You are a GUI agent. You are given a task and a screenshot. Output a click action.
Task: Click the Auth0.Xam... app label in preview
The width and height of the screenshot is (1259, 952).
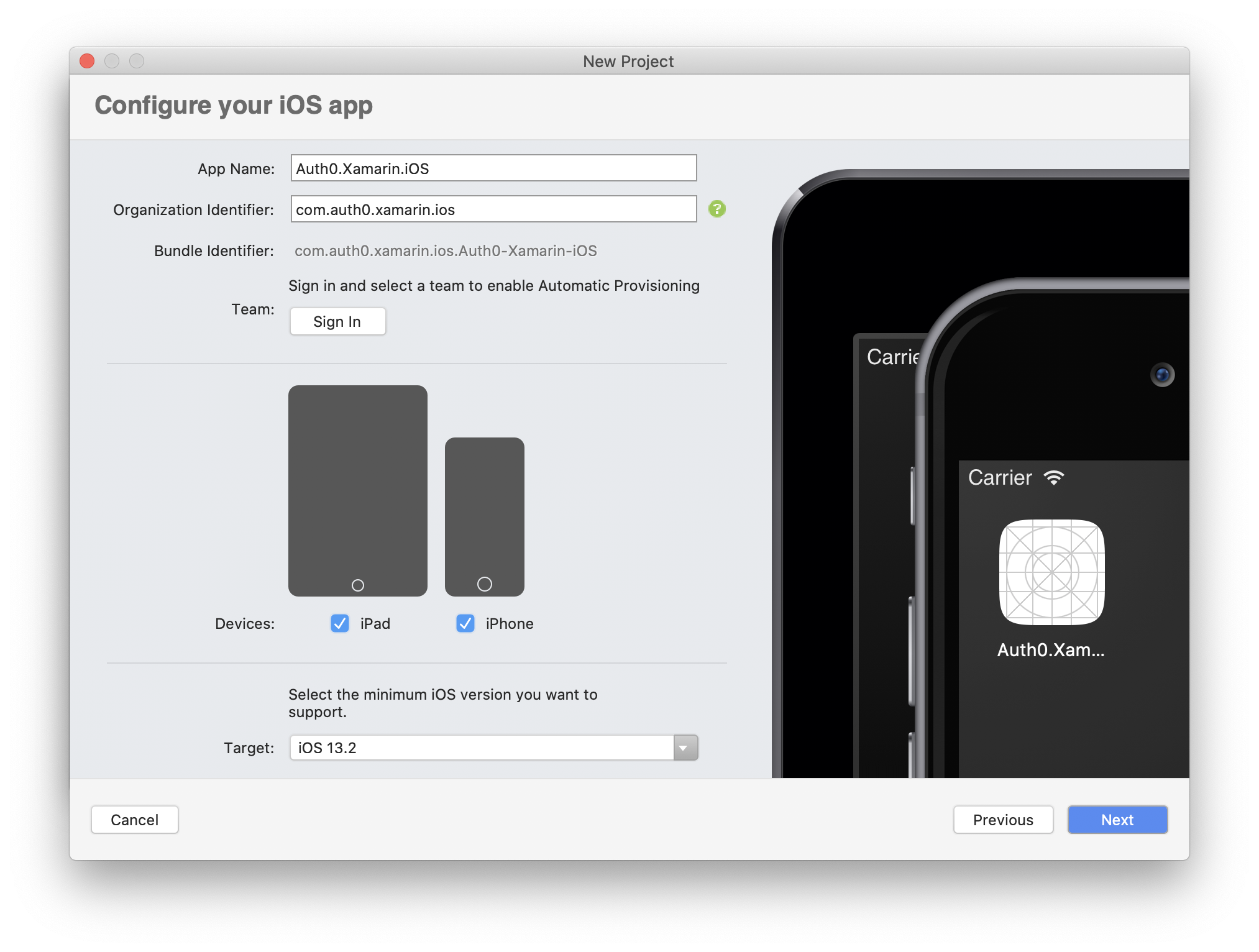point(1050,650)
